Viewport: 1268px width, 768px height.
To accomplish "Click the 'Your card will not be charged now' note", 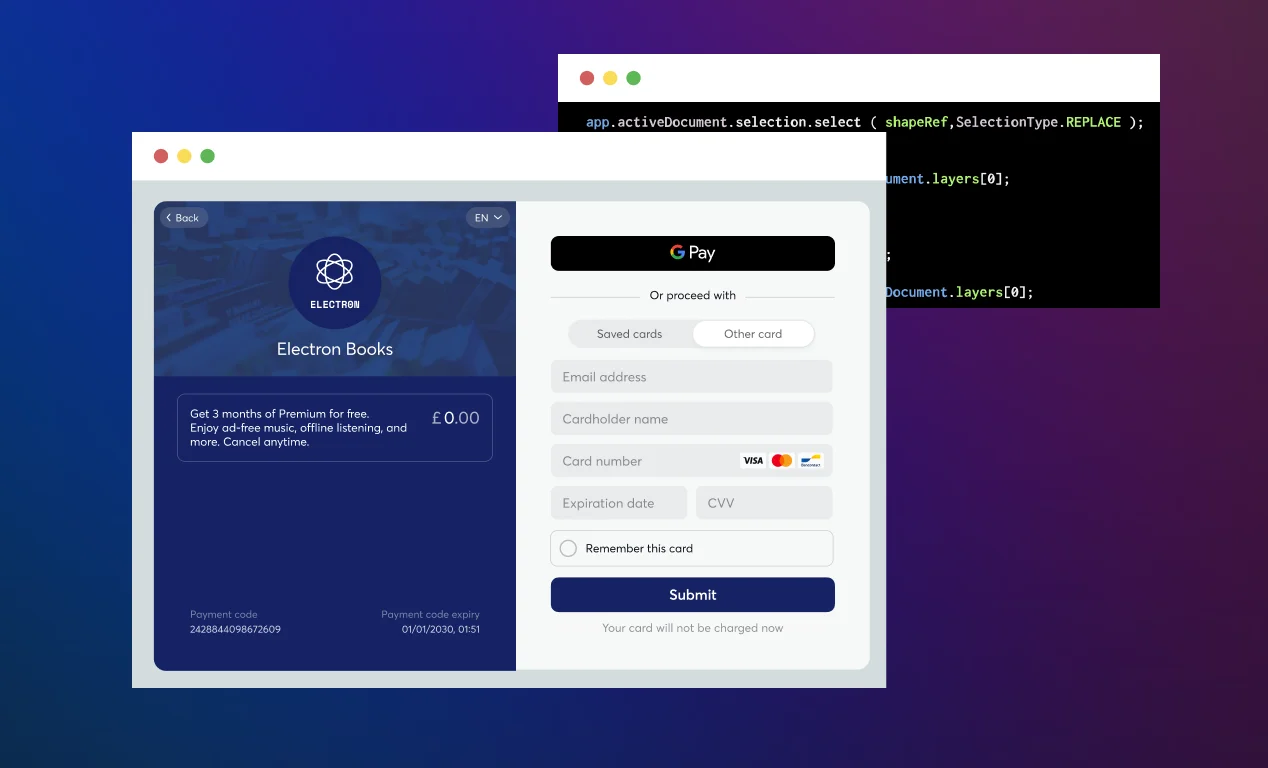I will point(692,628).
